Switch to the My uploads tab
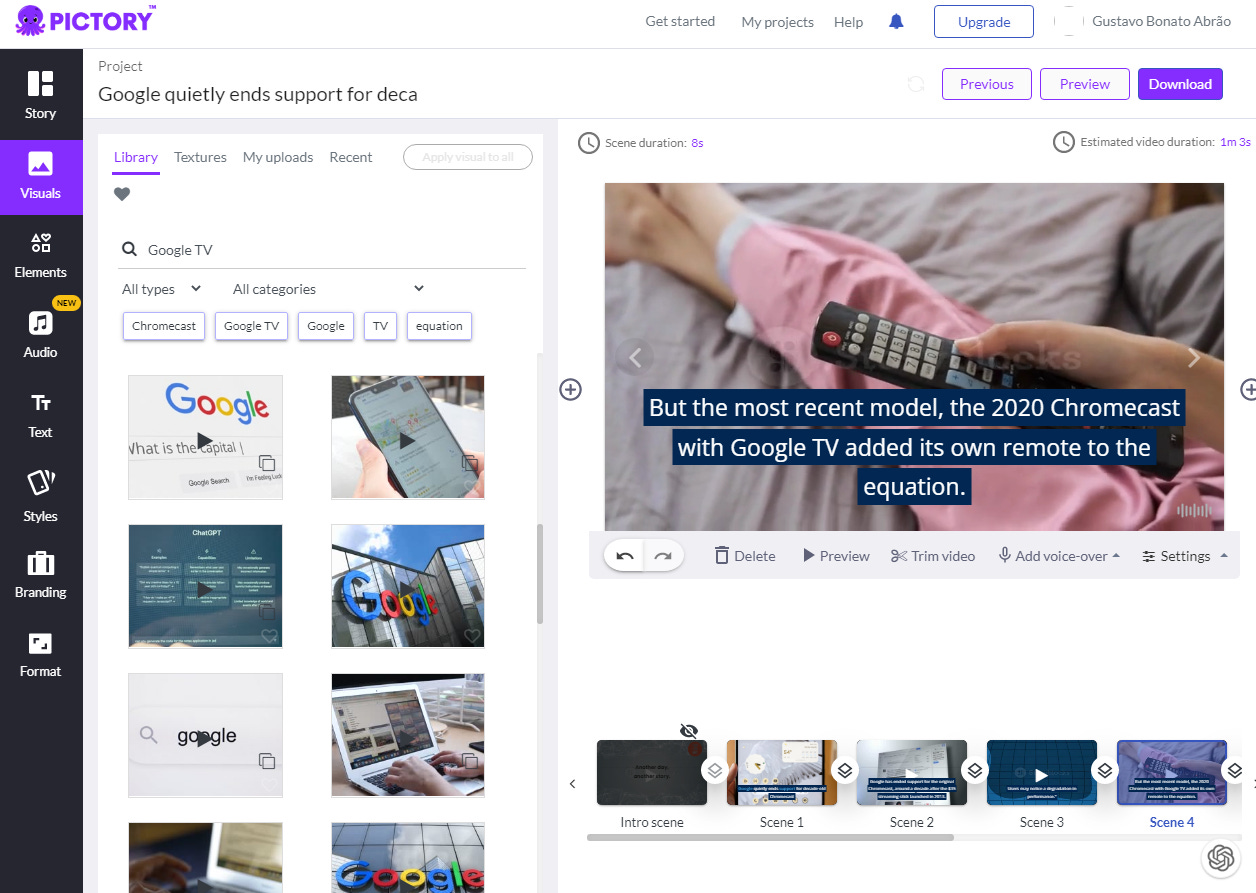1256x893 pixels. click(278, 157)
